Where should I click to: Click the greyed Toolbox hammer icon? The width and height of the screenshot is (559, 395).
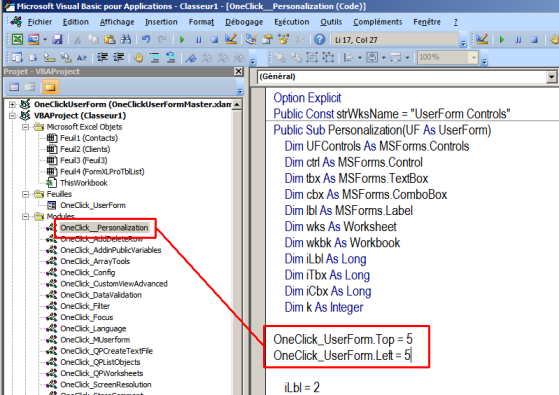pyautogui.click(x=299, y=39)
